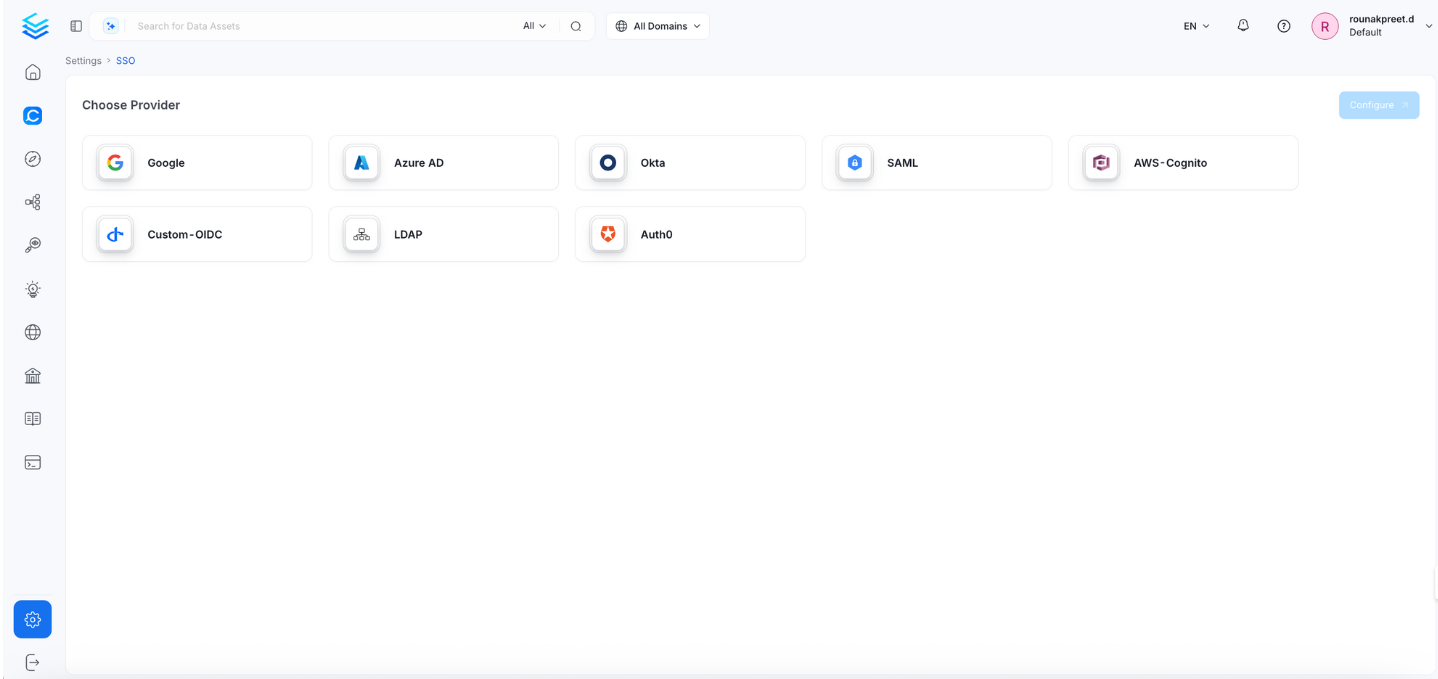Select the Google provider label
Image resolution: width=1438 pixels, height=679 pixels.
click(166, 163)
